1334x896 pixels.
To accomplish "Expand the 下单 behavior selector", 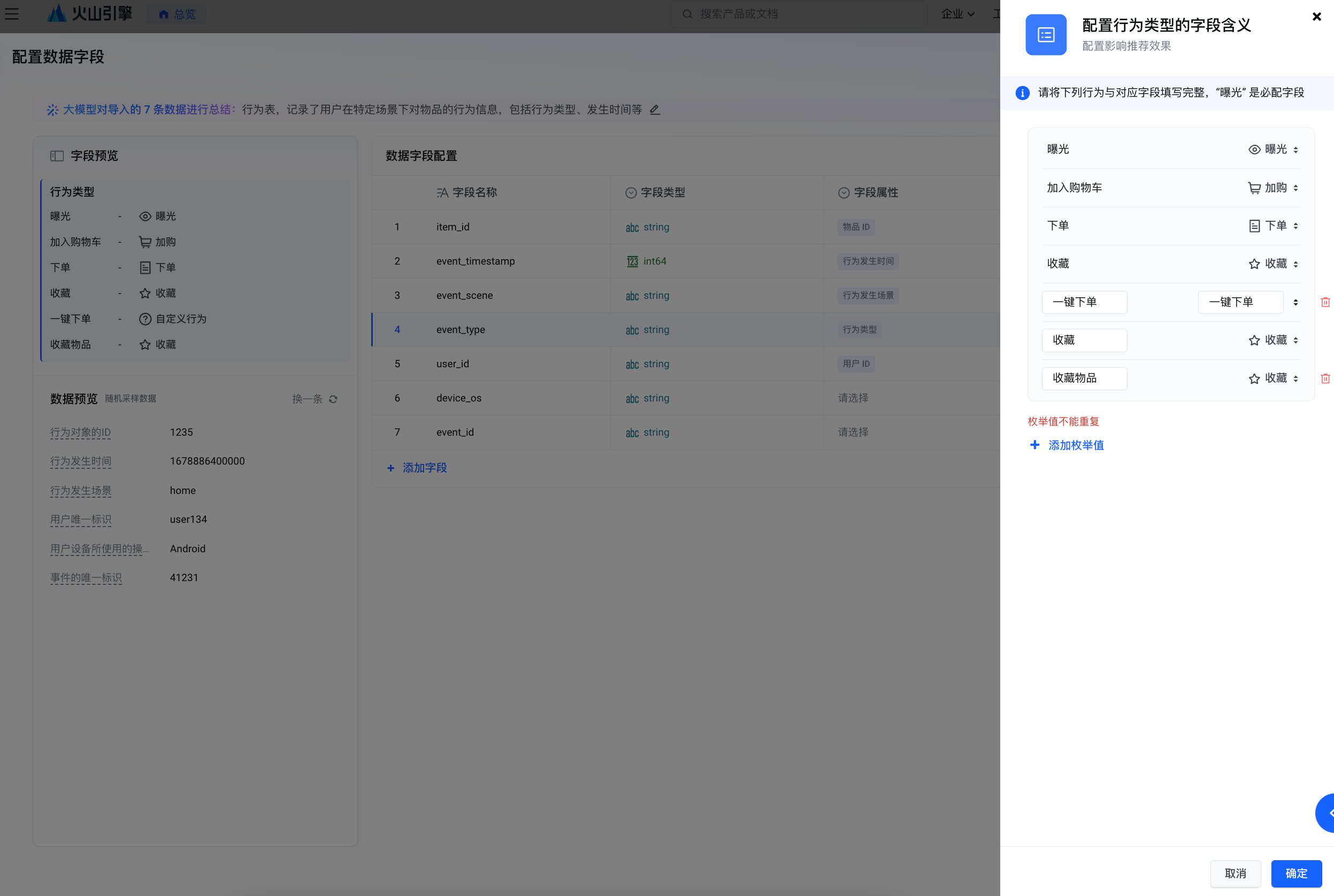I will (x=1274, y=226).
